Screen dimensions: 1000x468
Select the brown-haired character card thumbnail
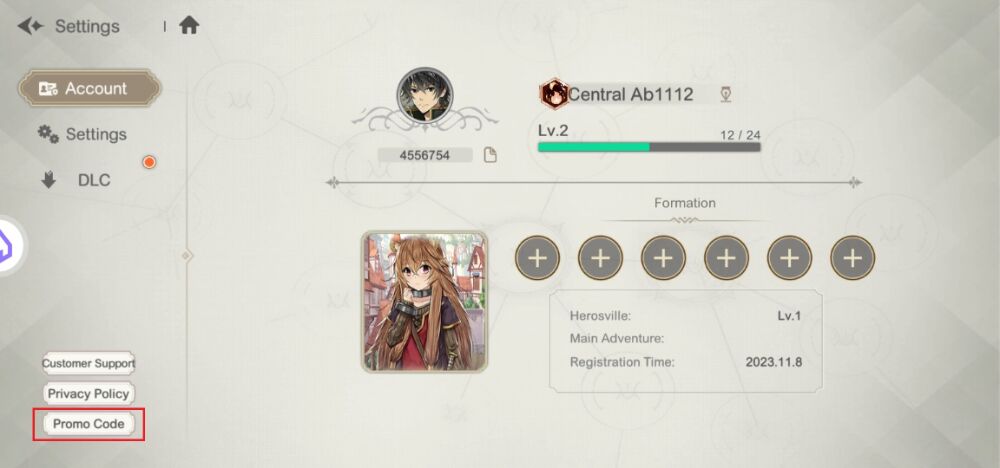point(425,302)
